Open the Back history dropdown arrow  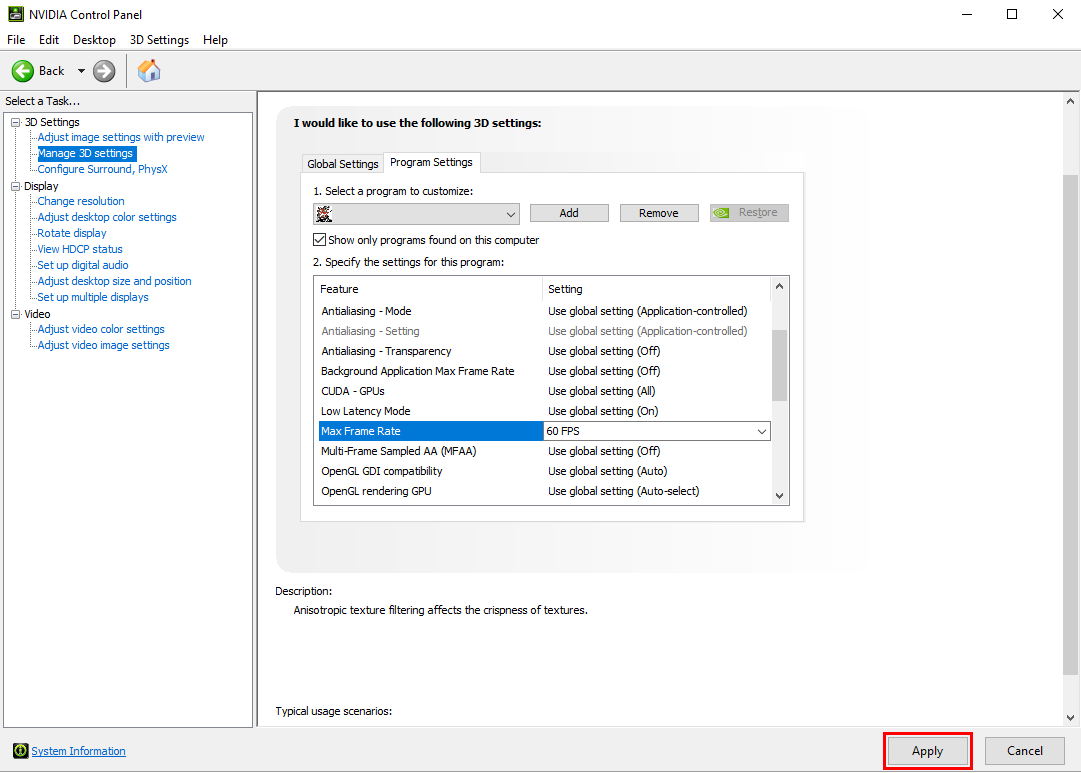[x=81, y=71]
